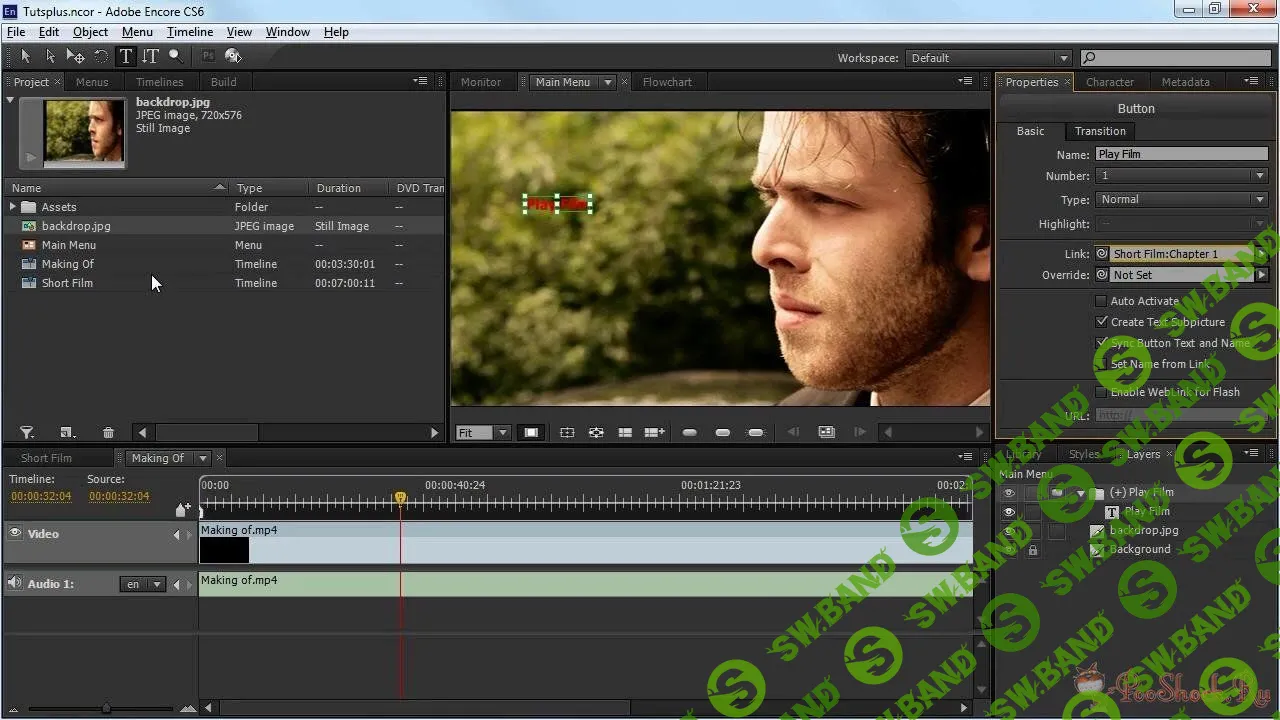Click the delete trash icon in Project panel
The image size is (1280, 720).
pos(108,433)
